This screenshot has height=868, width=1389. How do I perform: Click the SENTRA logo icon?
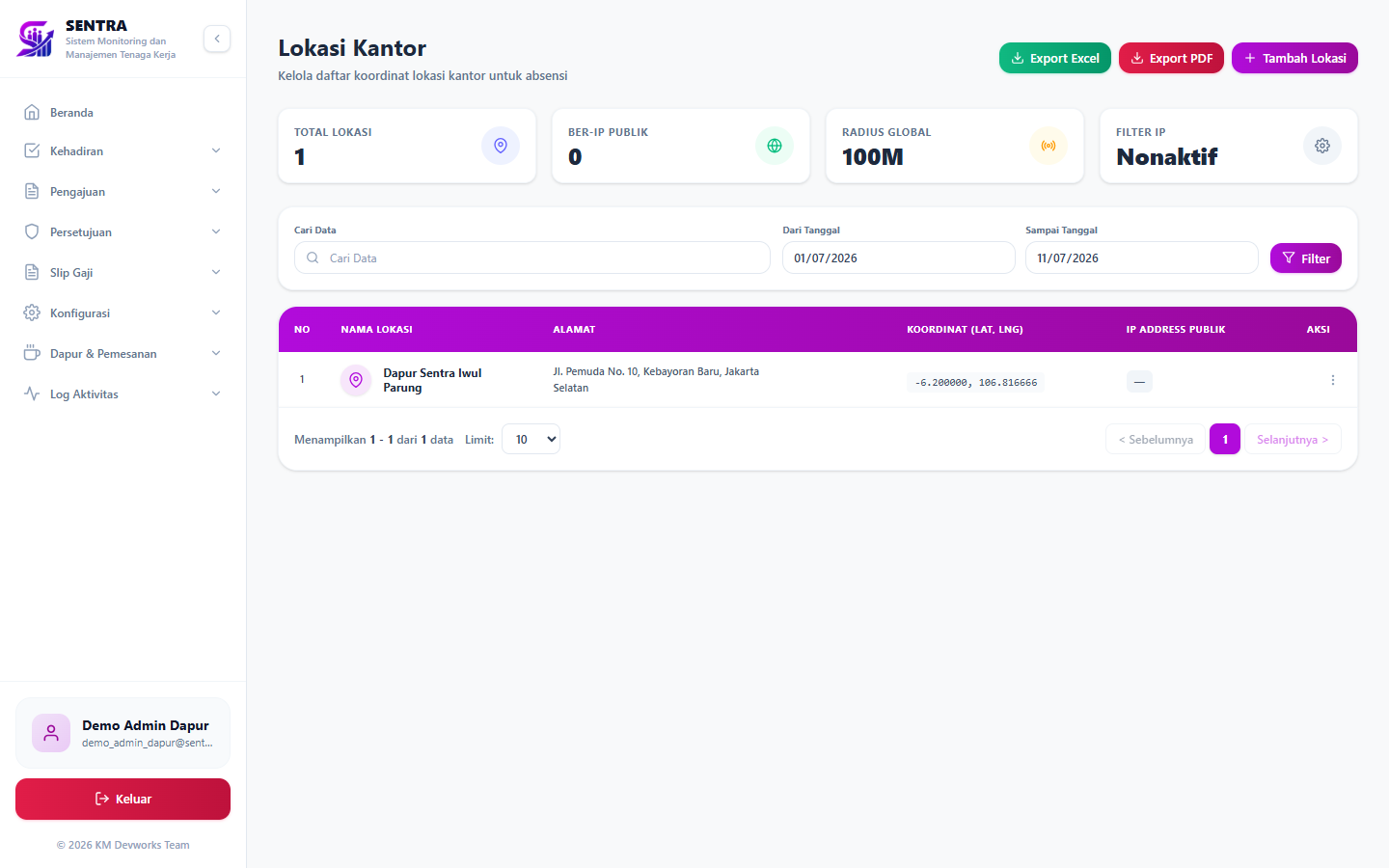(x=36, y=39)
